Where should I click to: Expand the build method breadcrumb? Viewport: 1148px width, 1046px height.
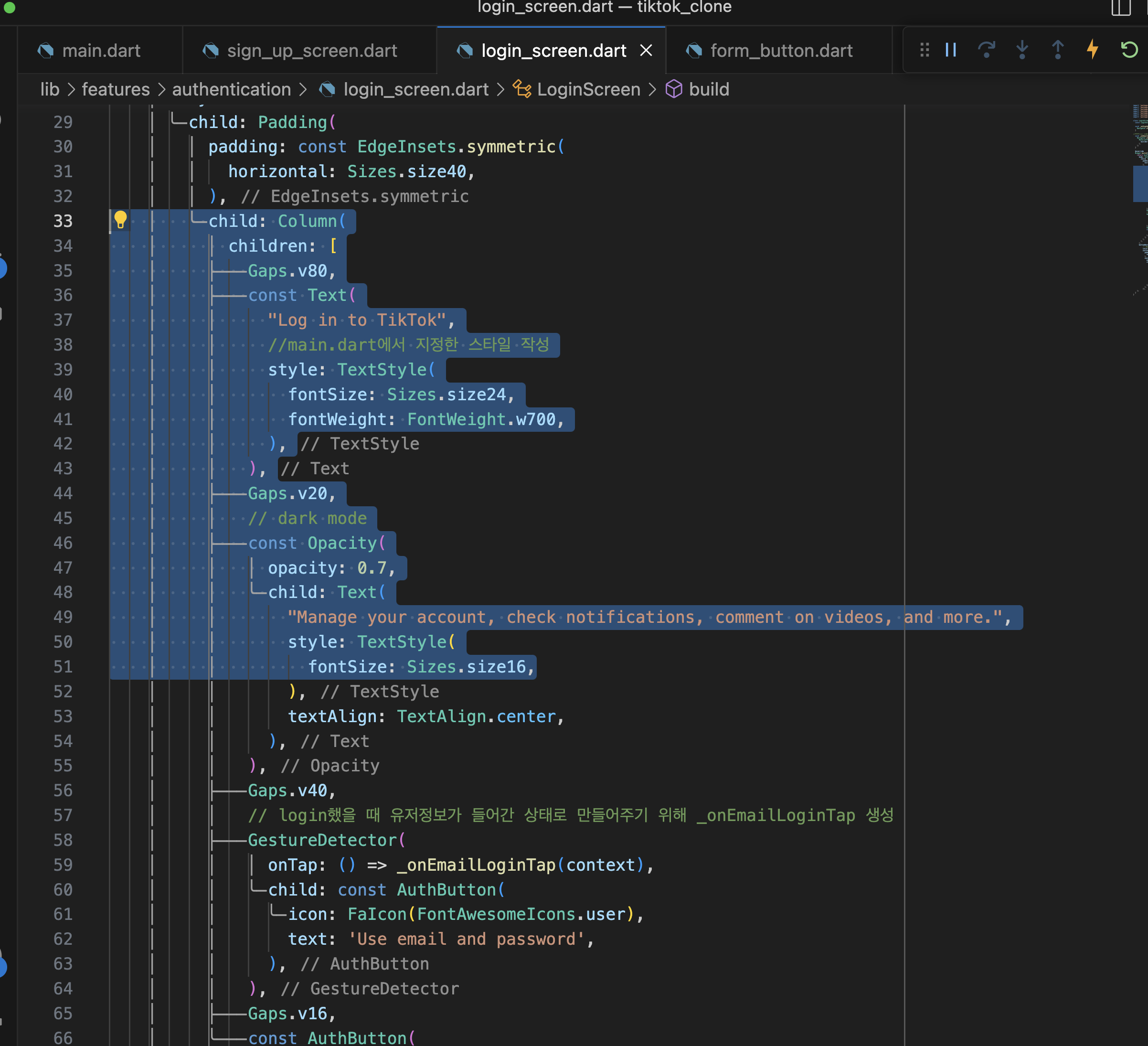coord(708,89)
